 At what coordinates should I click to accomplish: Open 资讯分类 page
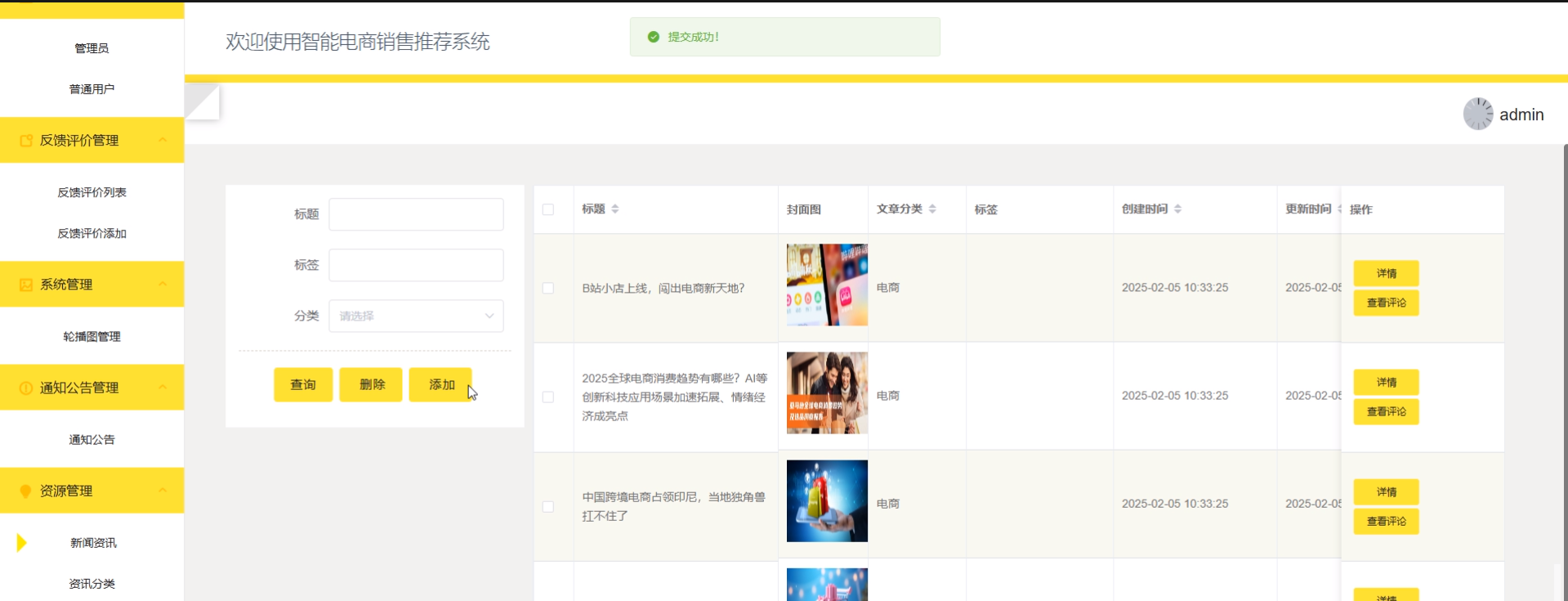[x=92, y=583]
